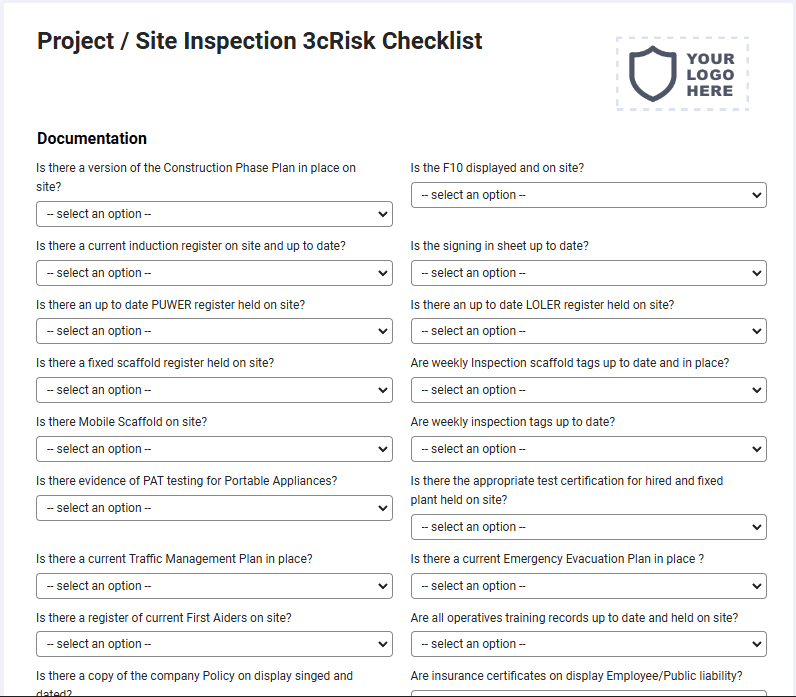Open the Construction Phase Plan dropdown
Image resolution: width=796 pixels, height=697 pixels.
click(214, 214)
